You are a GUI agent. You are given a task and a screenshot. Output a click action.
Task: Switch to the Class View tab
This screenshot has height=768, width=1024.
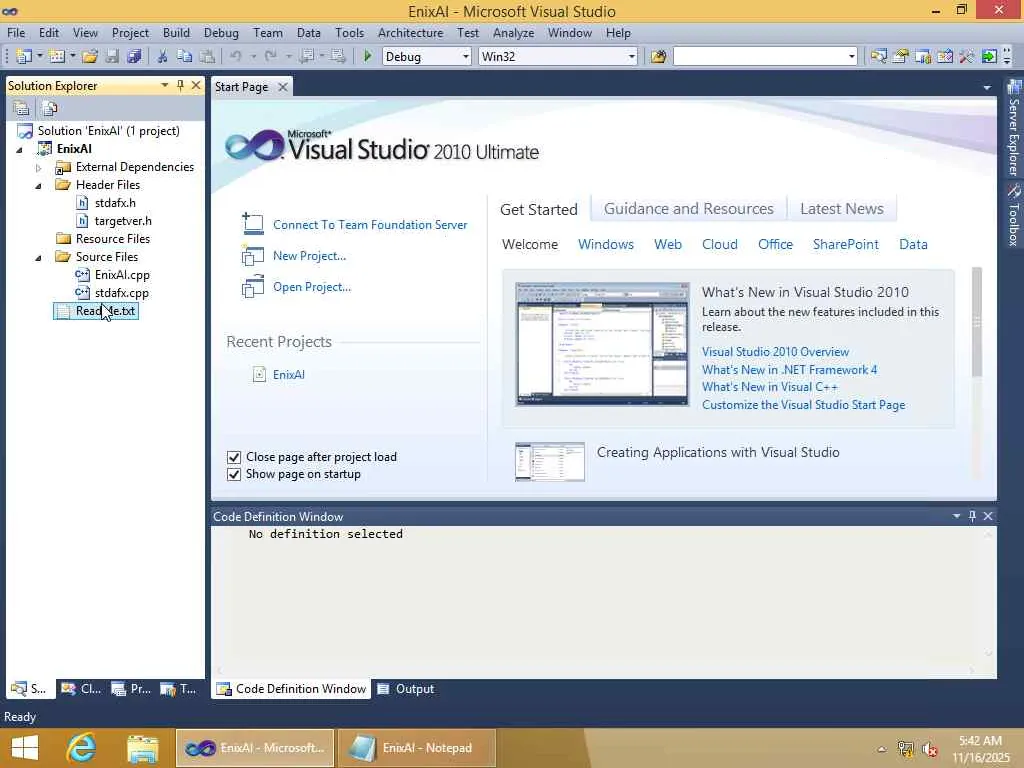(x=82, y=689)
